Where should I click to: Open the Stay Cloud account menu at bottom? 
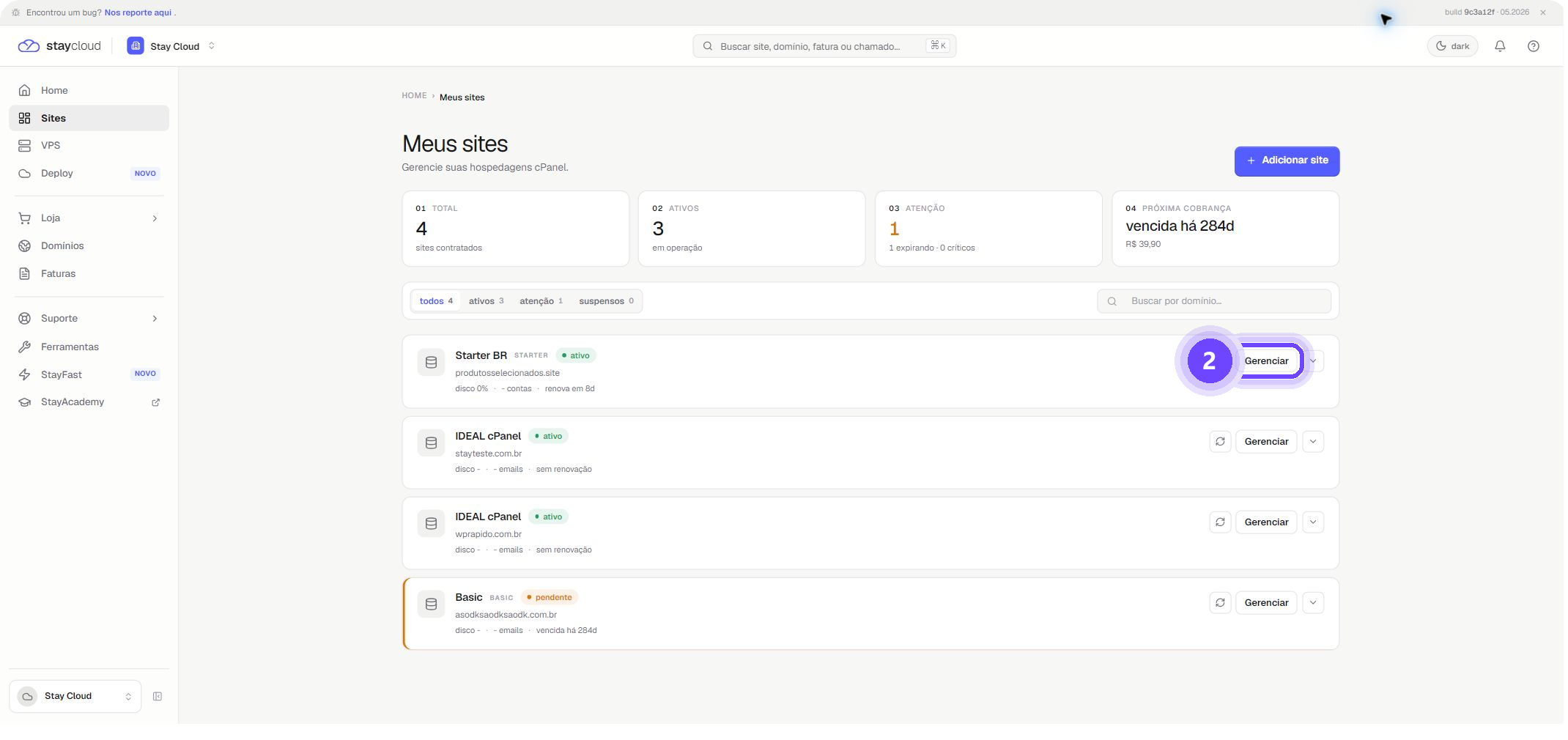[75, 696]
